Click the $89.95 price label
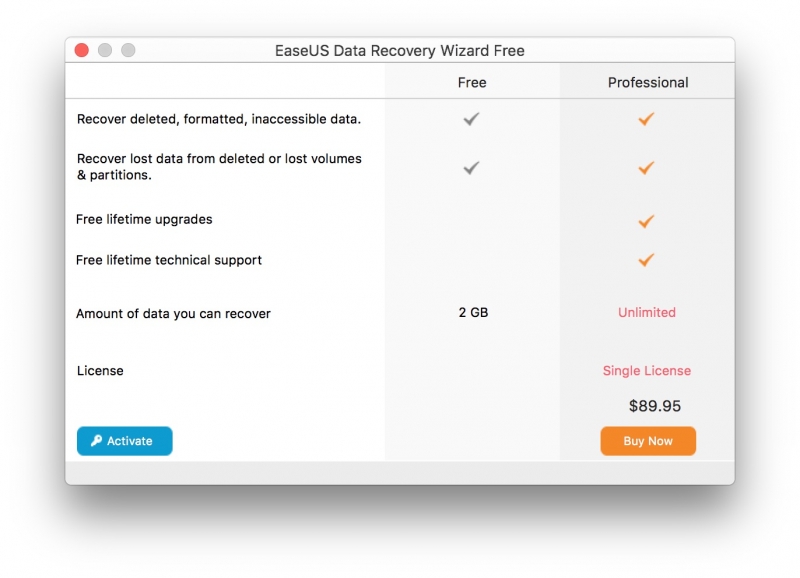 [655, 406]
